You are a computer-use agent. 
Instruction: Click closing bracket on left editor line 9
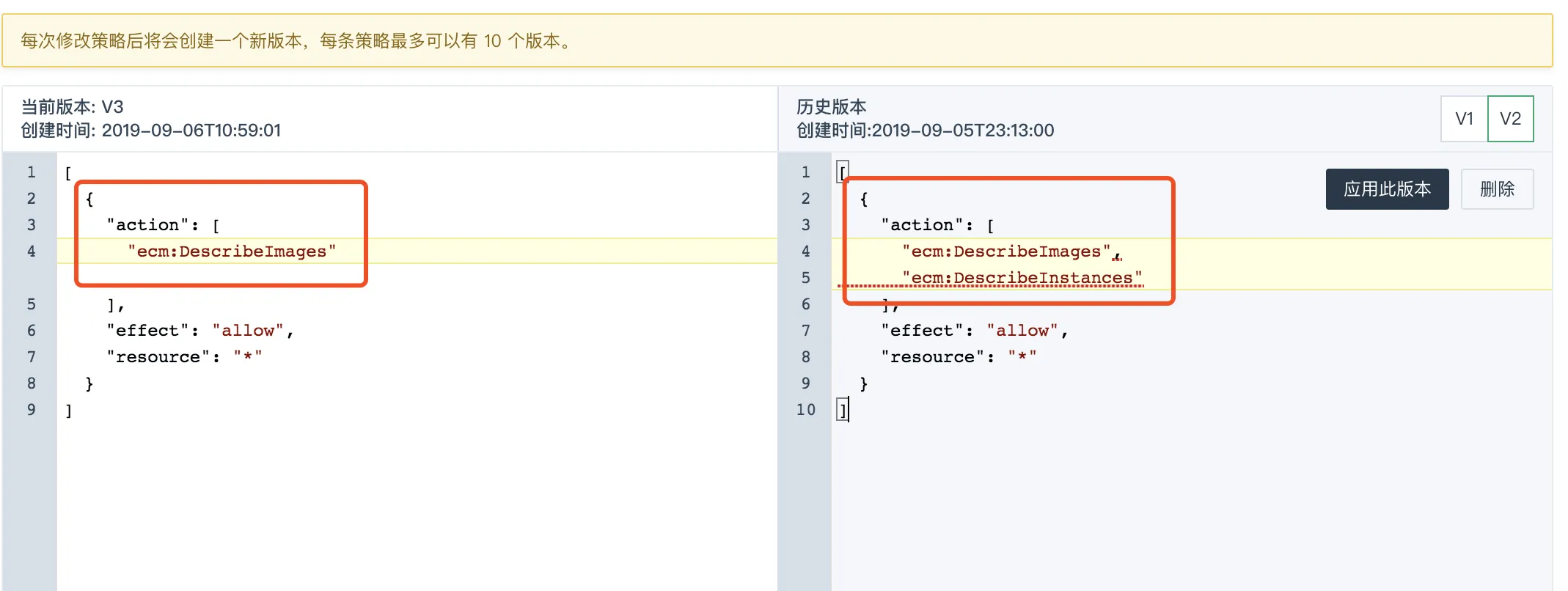pos(69,411)
